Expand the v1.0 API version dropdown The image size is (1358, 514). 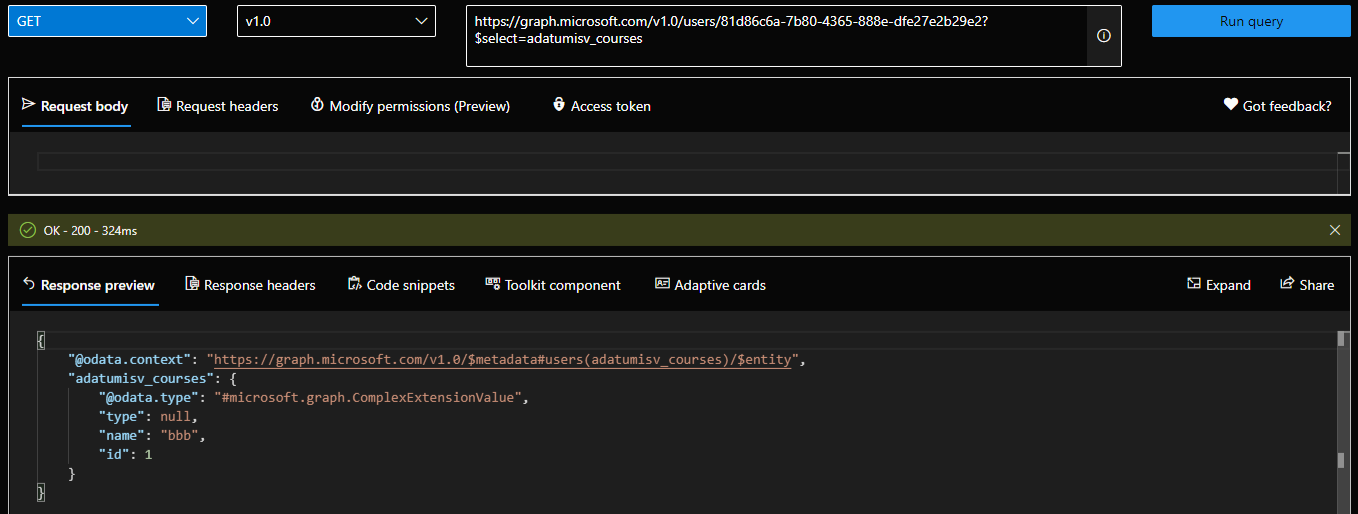(336, 21)
